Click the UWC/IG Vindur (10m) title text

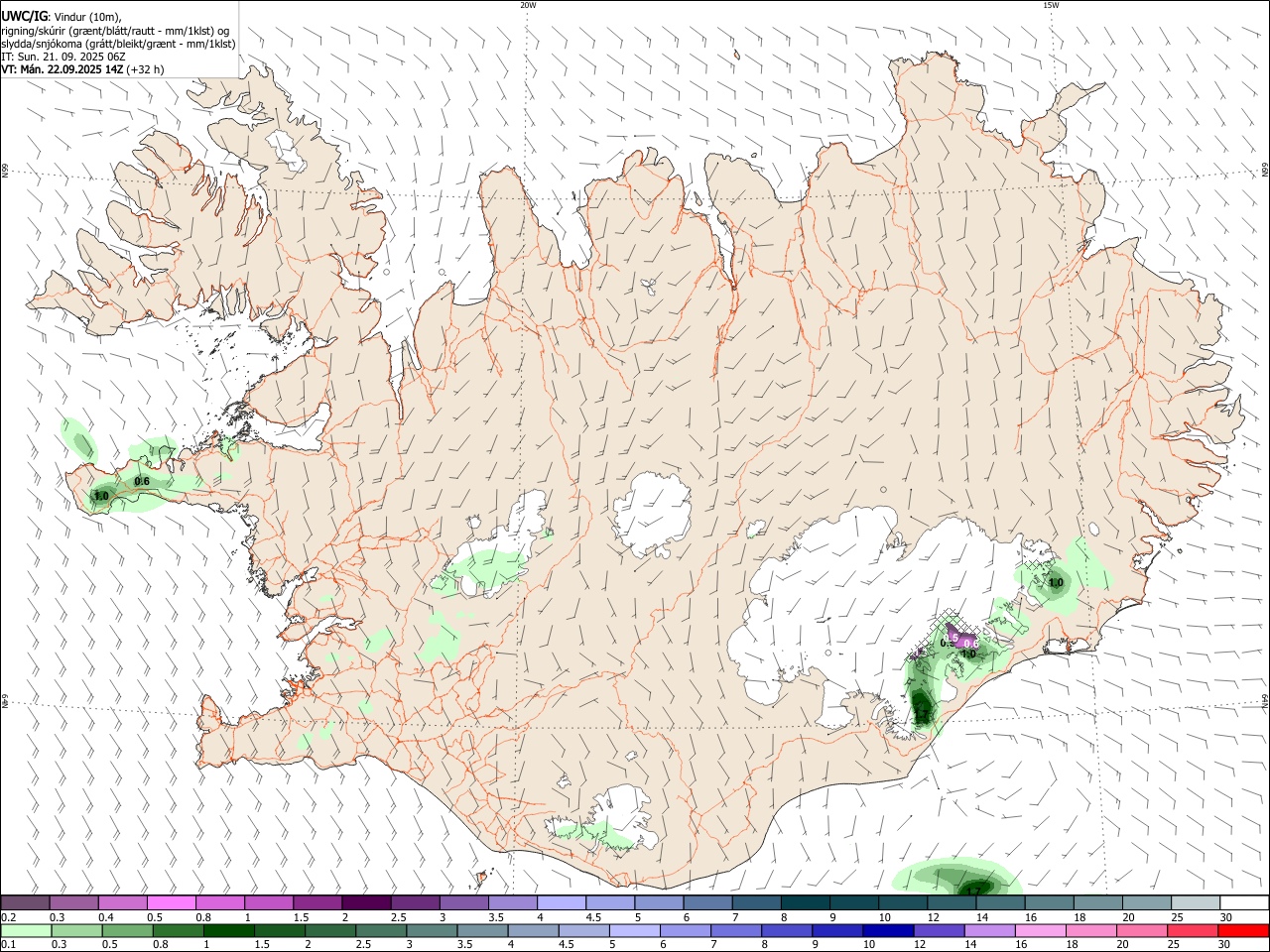tap(62, 17)
